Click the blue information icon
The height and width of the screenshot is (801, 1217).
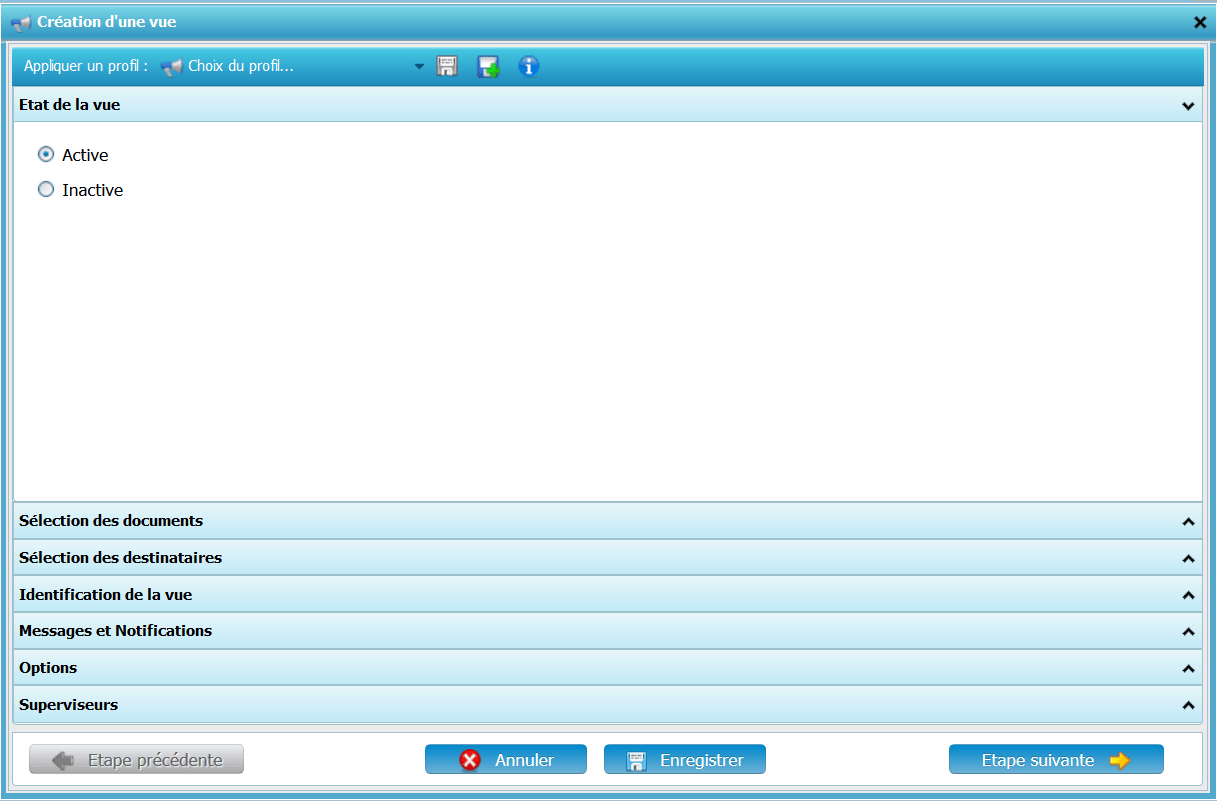point(529,67)
